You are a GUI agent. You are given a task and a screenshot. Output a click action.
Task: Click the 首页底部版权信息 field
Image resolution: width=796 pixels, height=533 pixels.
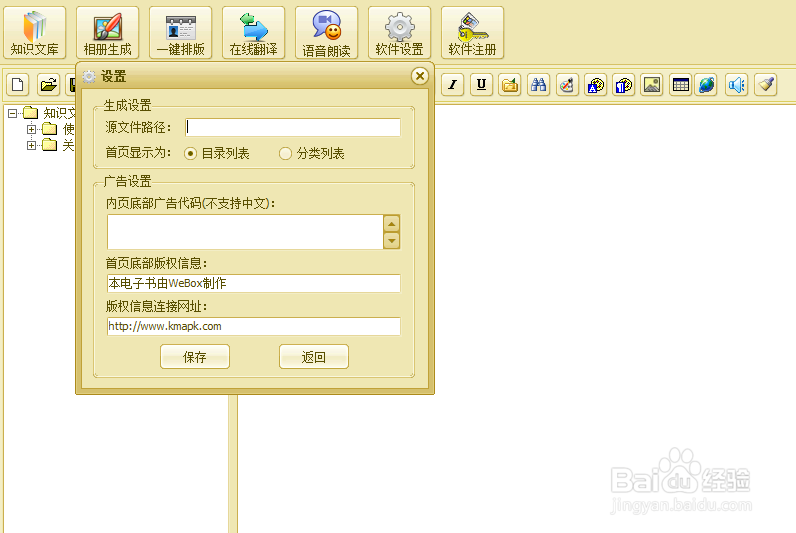(x=254, y=283)
